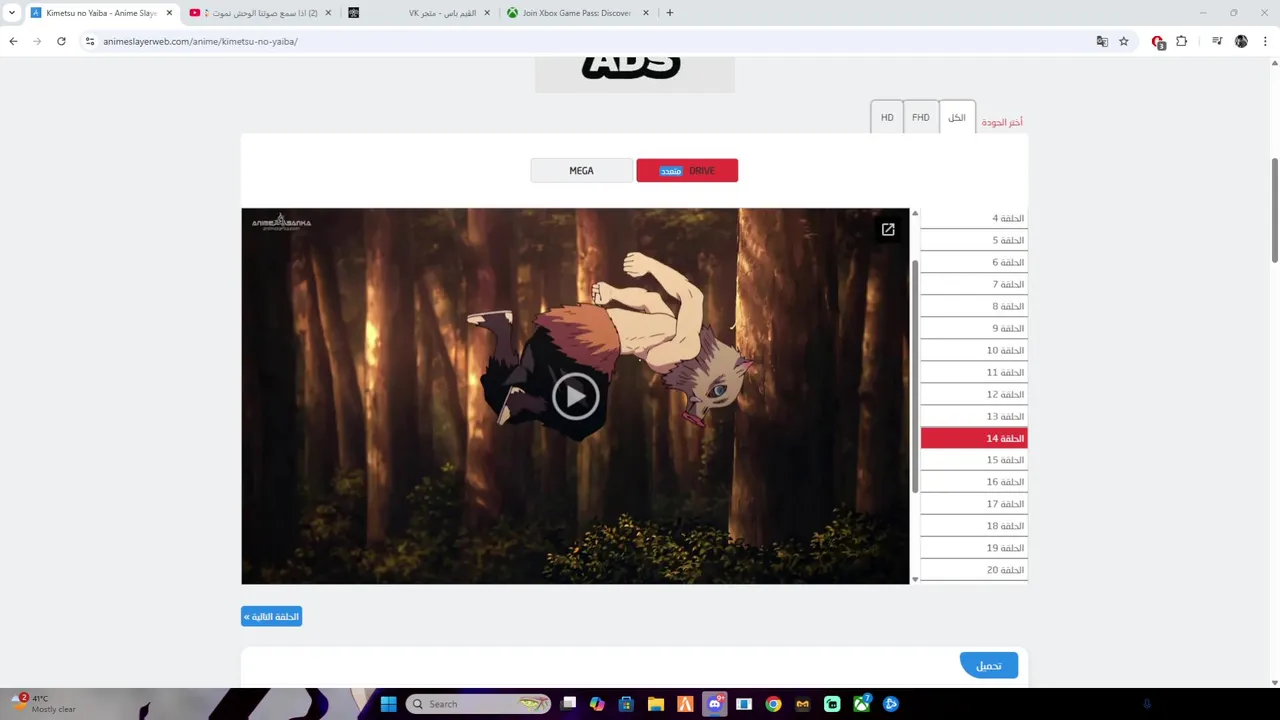
Task: Play the video with the center play button
Action: [x=575, y=397]
